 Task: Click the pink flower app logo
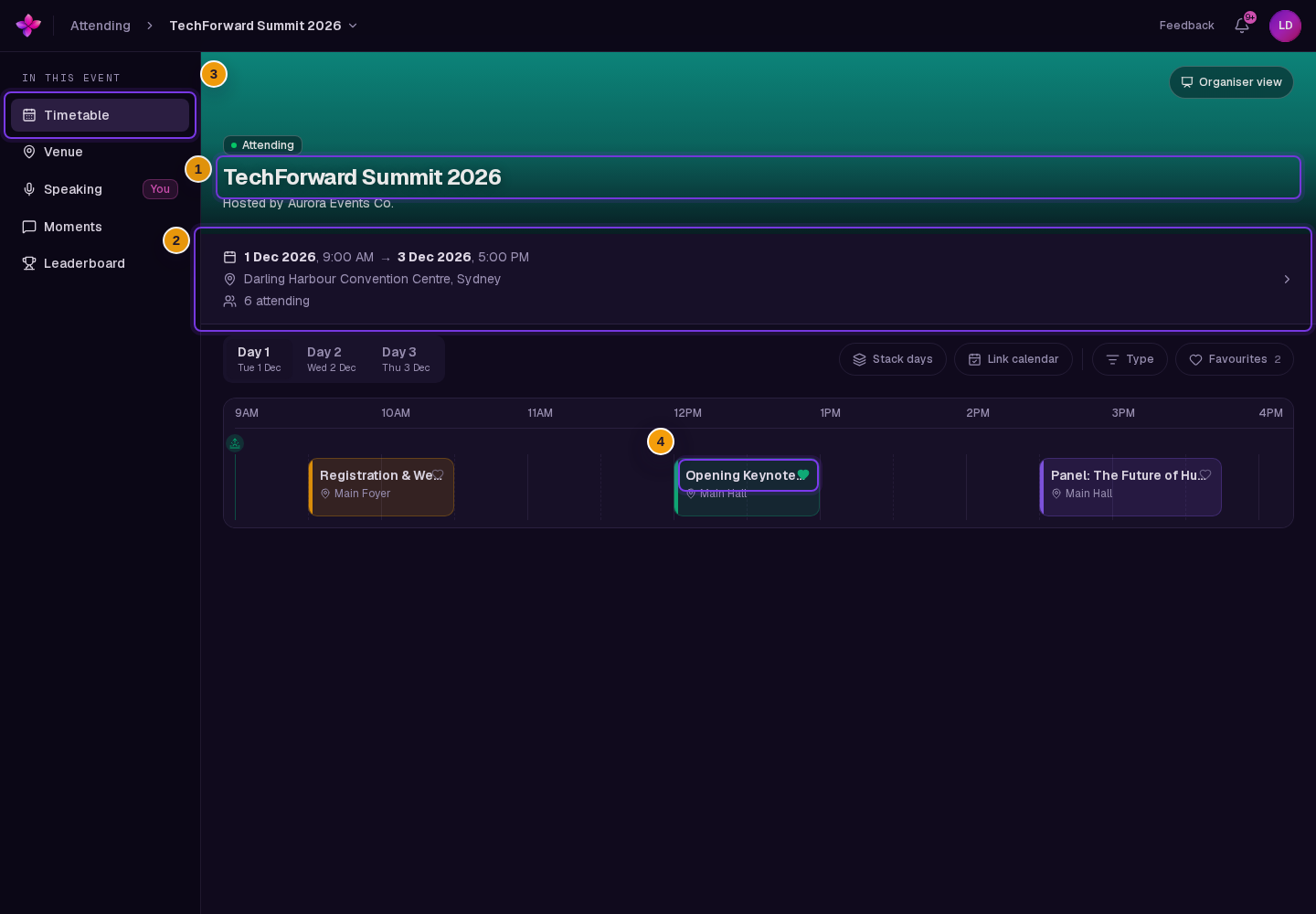click(x=28, y=26)
